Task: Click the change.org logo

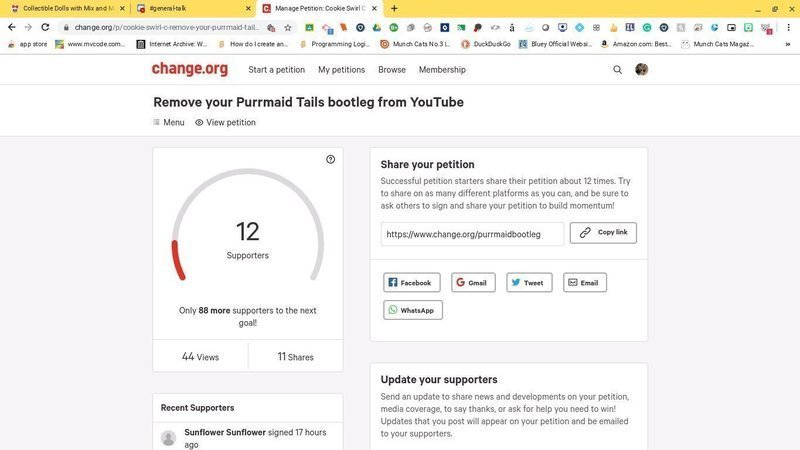Action: coord(189,69)
